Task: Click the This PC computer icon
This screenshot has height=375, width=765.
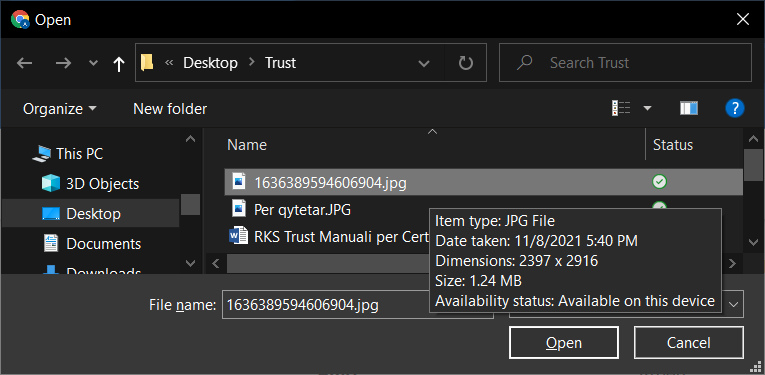Action: pos(41,154)
